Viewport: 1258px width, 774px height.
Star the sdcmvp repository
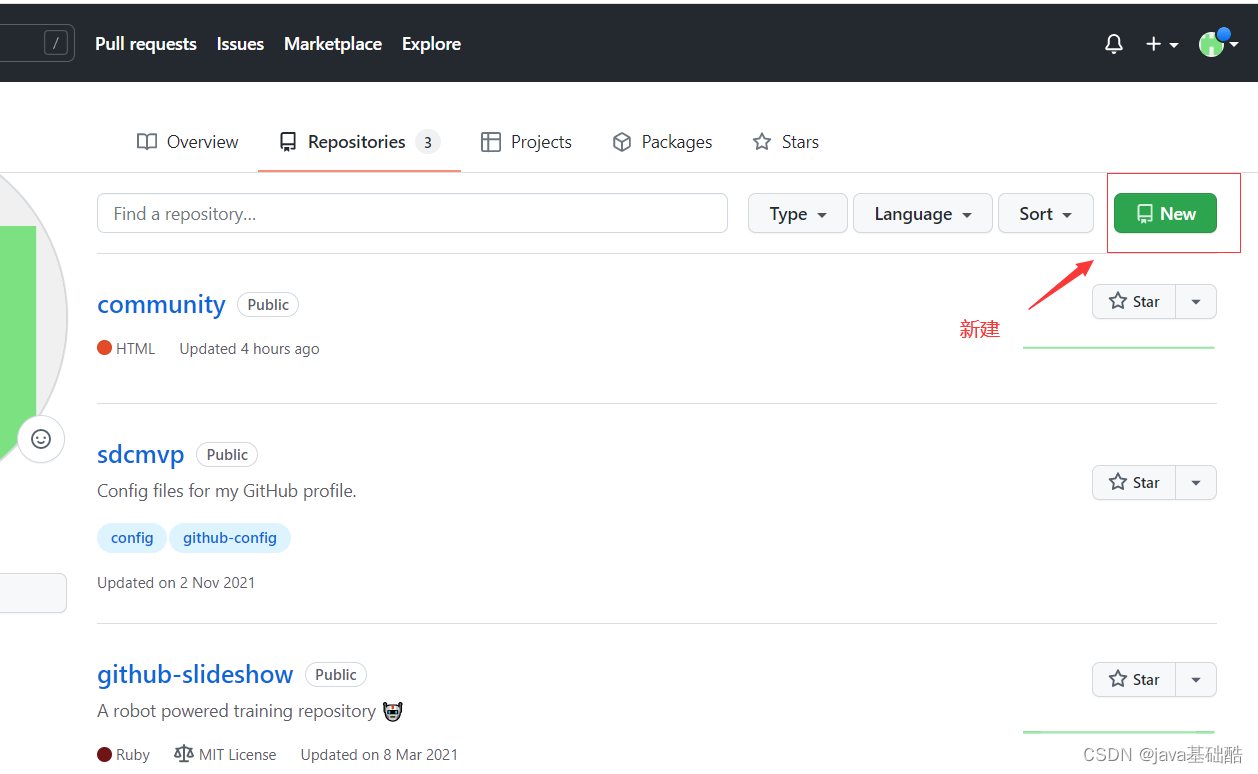click(1134, 482)
